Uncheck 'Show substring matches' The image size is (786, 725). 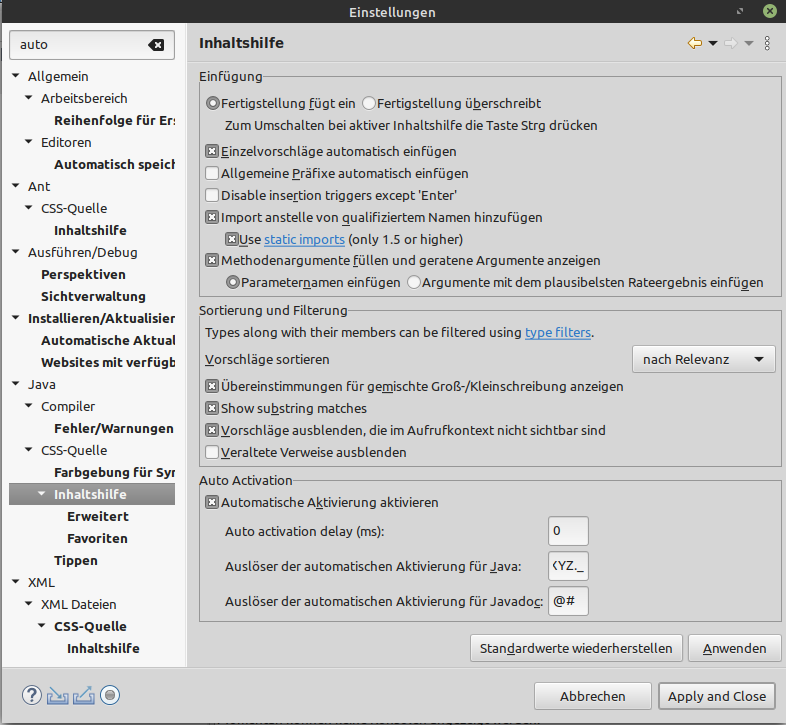pyautogui.click(x=212, y=408)
